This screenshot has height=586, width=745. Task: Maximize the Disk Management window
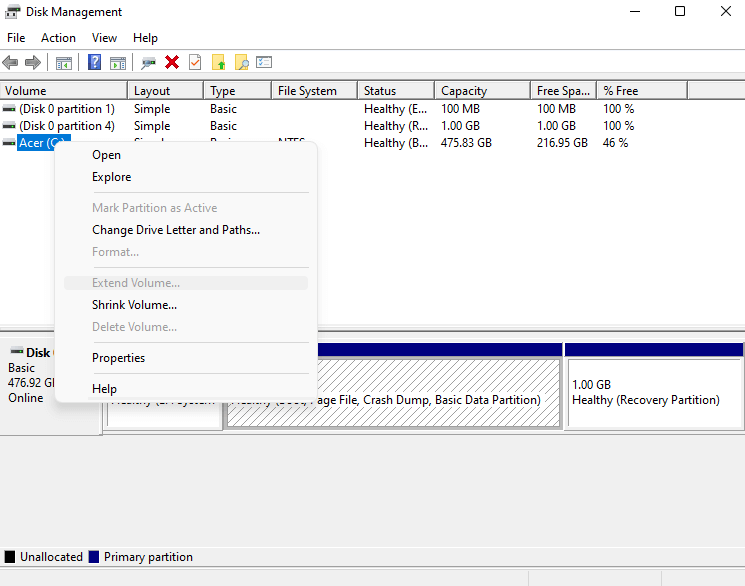[680, 11]
